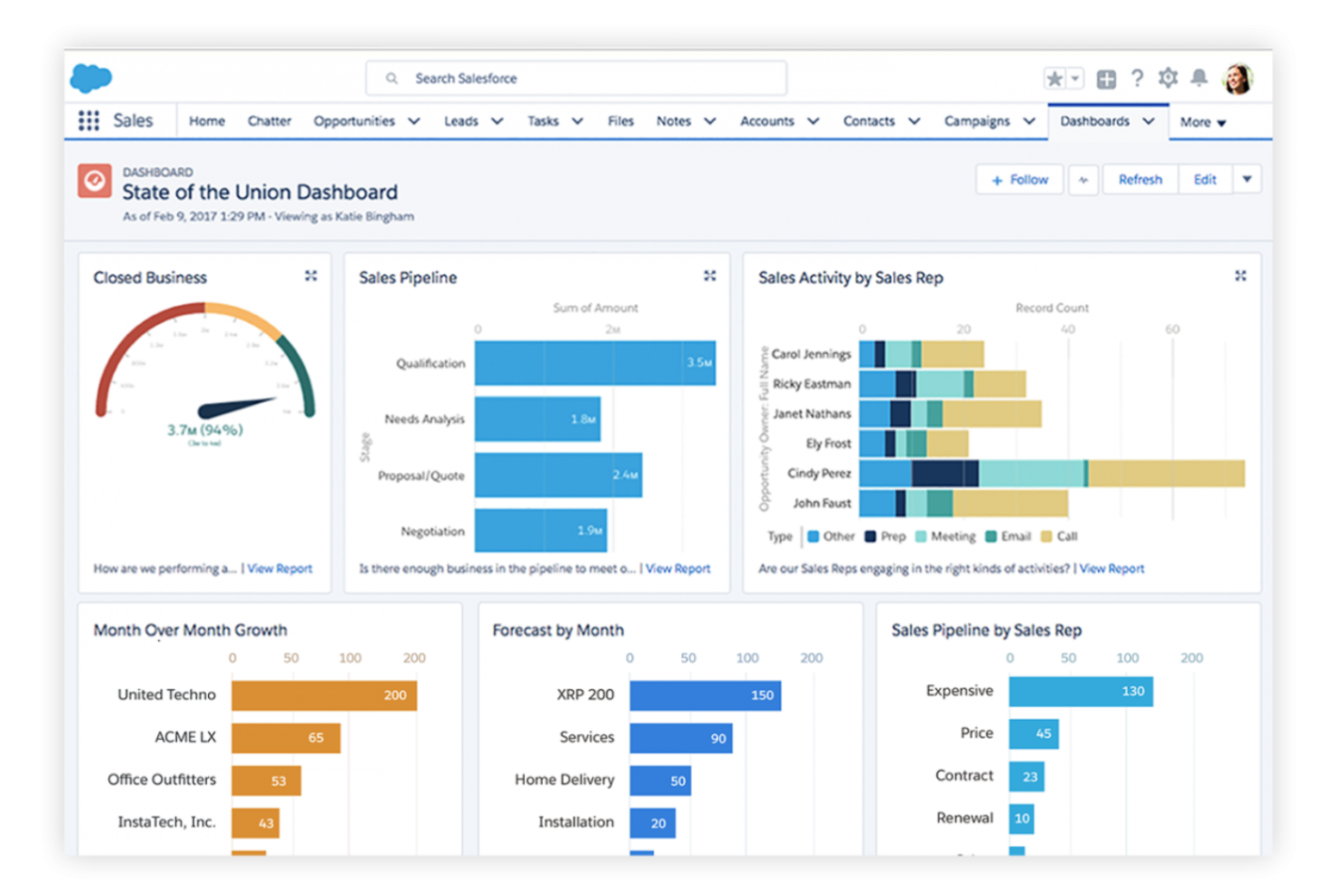Expand the Tasks tab chevron
The image size is (1344, 896).
coord(578,121)
